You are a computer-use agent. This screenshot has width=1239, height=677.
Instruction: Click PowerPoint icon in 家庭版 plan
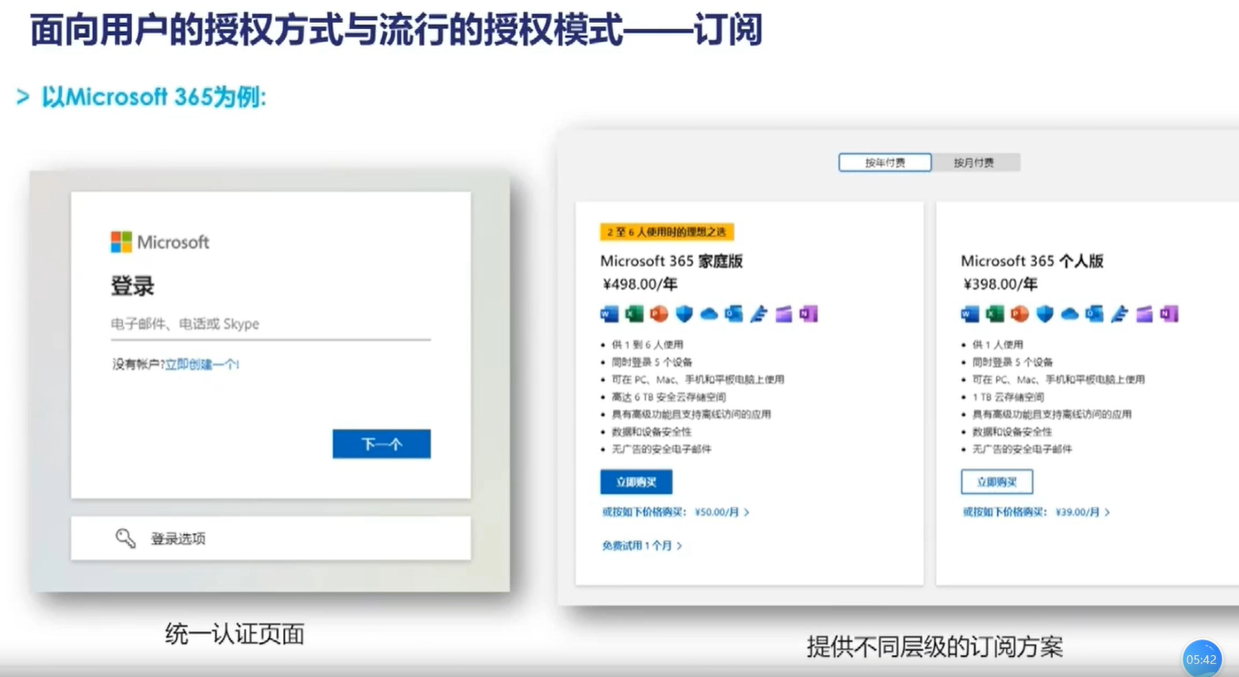tap(659, 314)
